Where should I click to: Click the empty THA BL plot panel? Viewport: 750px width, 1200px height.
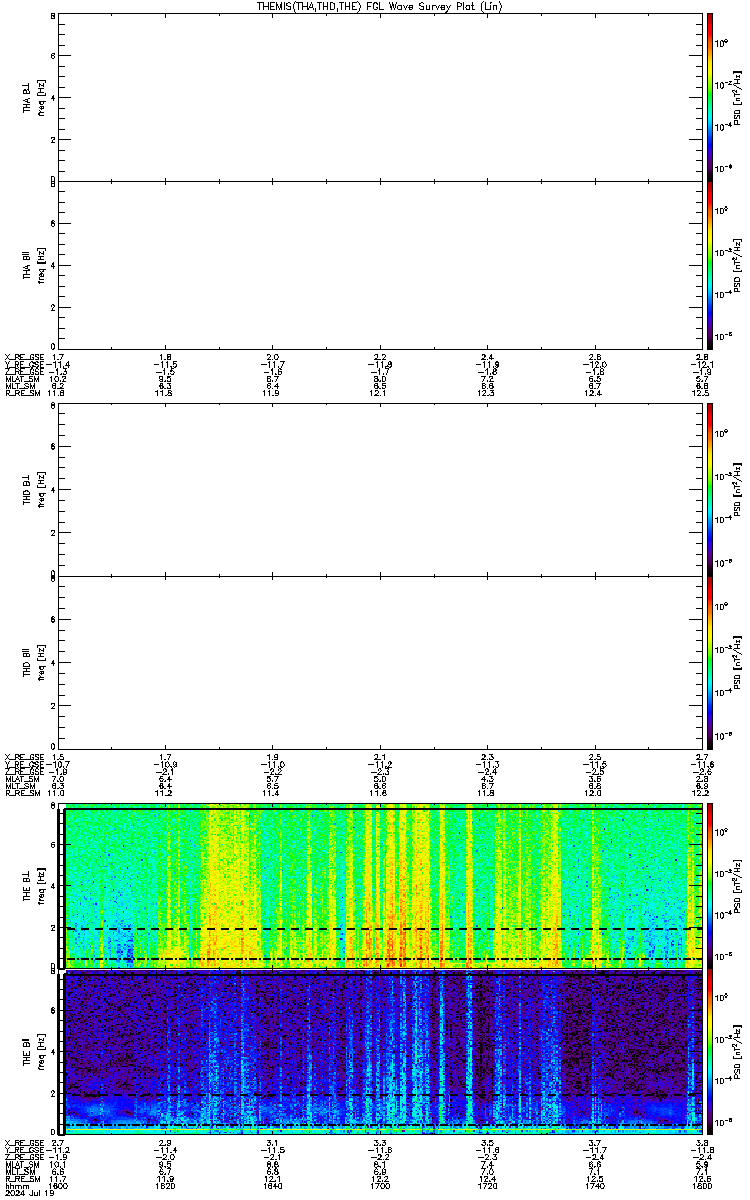click(x=378, y=97)
